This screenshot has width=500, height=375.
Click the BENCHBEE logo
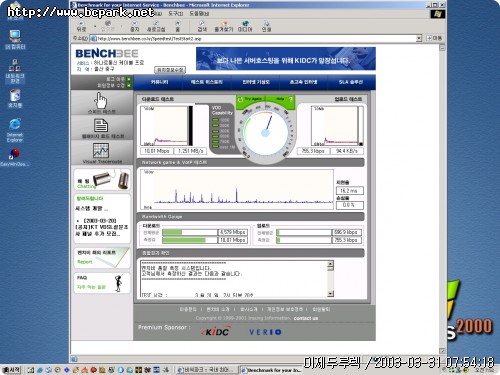[x=107, y=53]
